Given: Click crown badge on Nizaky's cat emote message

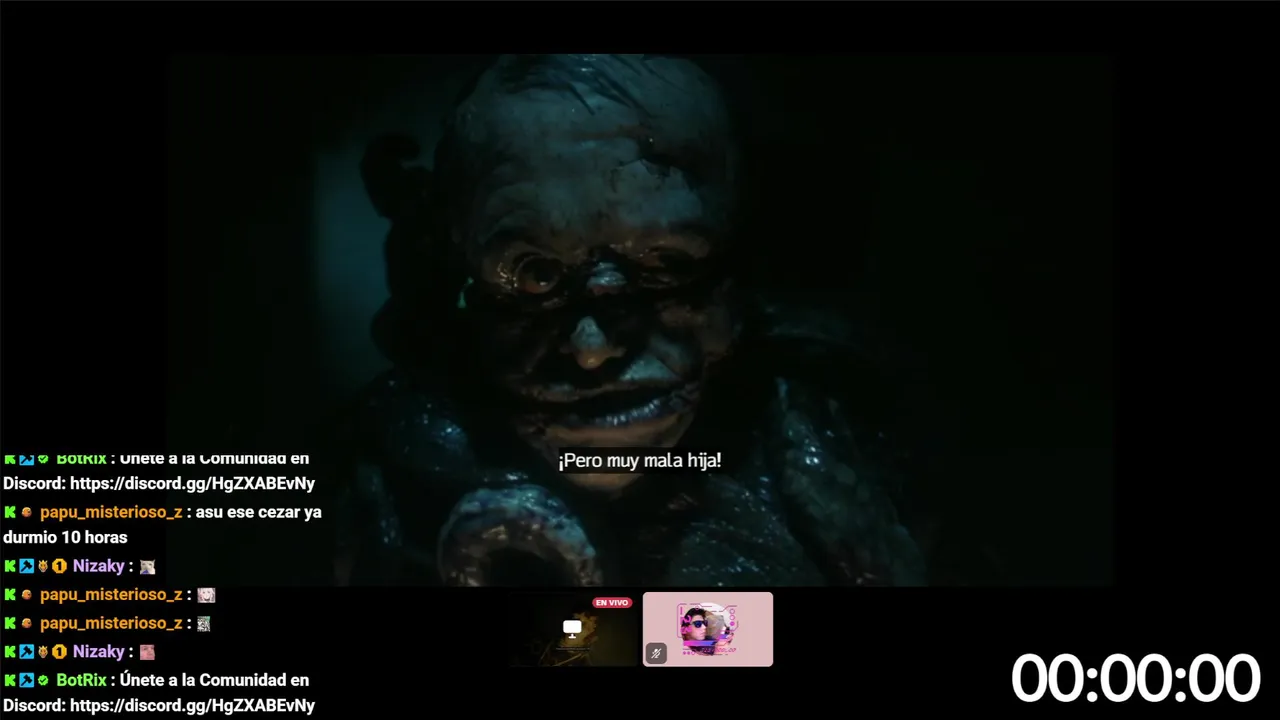Looking at the screenshot, I should point(43,566).
